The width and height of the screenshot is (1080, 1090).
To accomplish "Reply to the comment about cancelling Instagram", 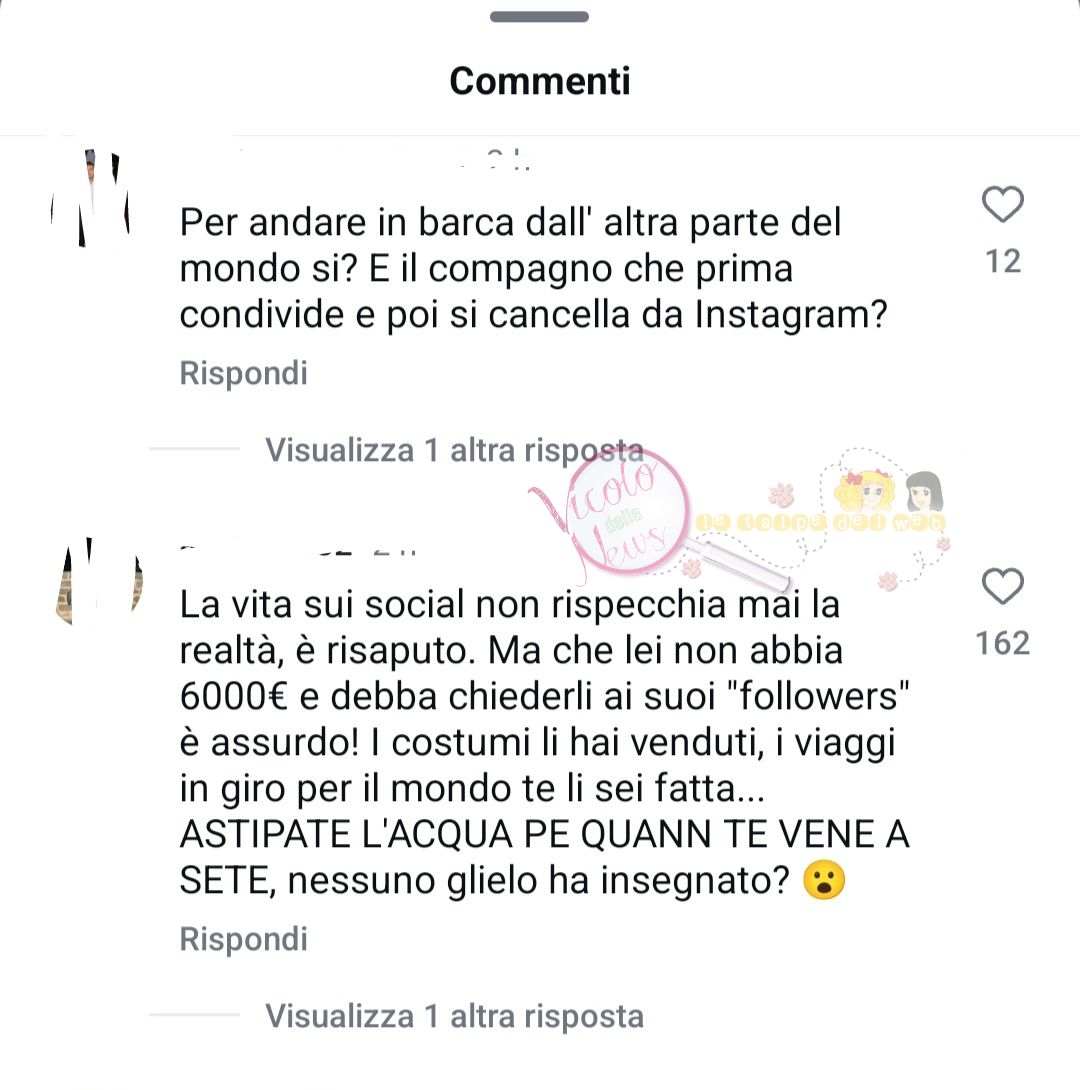I will pos(243,373).
